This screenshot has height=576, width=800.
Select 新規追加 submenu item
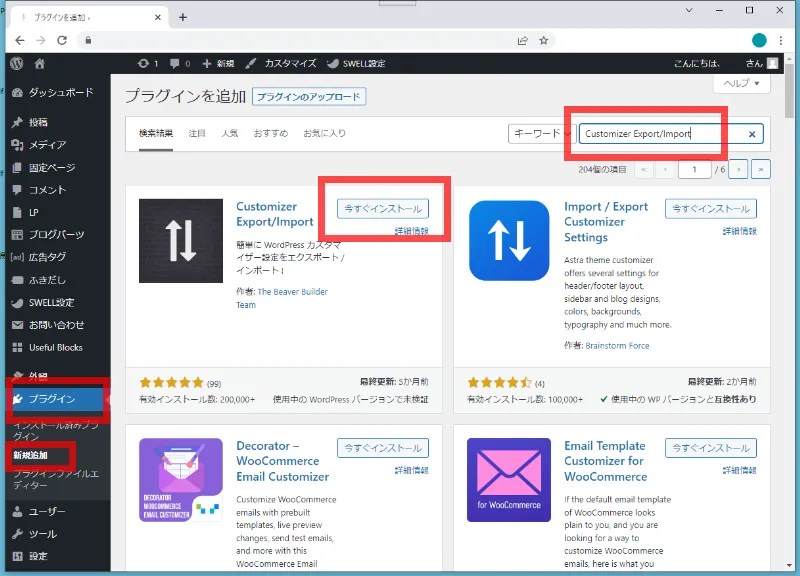(31, 455)
